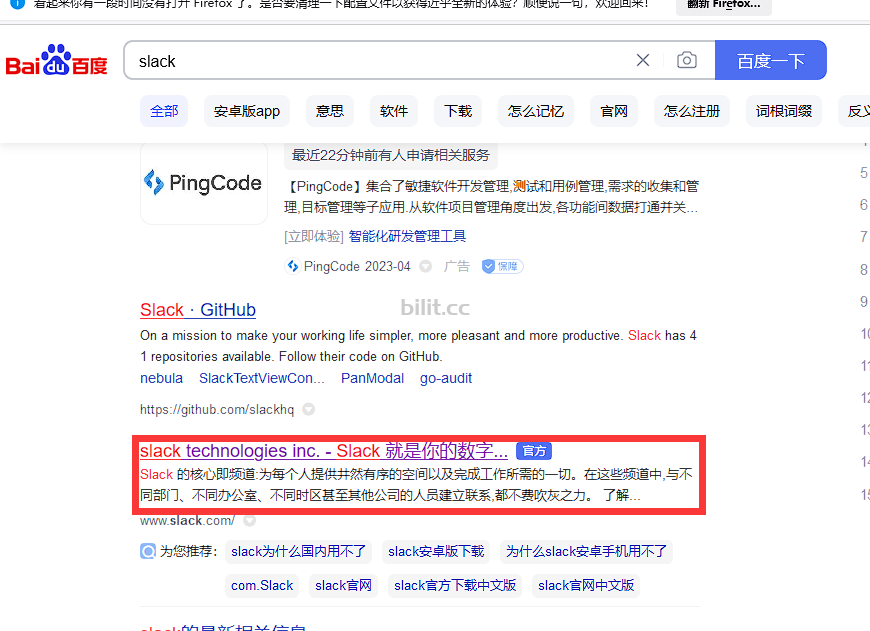The height and width of the screenshot is (631, 870).
Task: Open camera image search
Action: coord(687,60)
